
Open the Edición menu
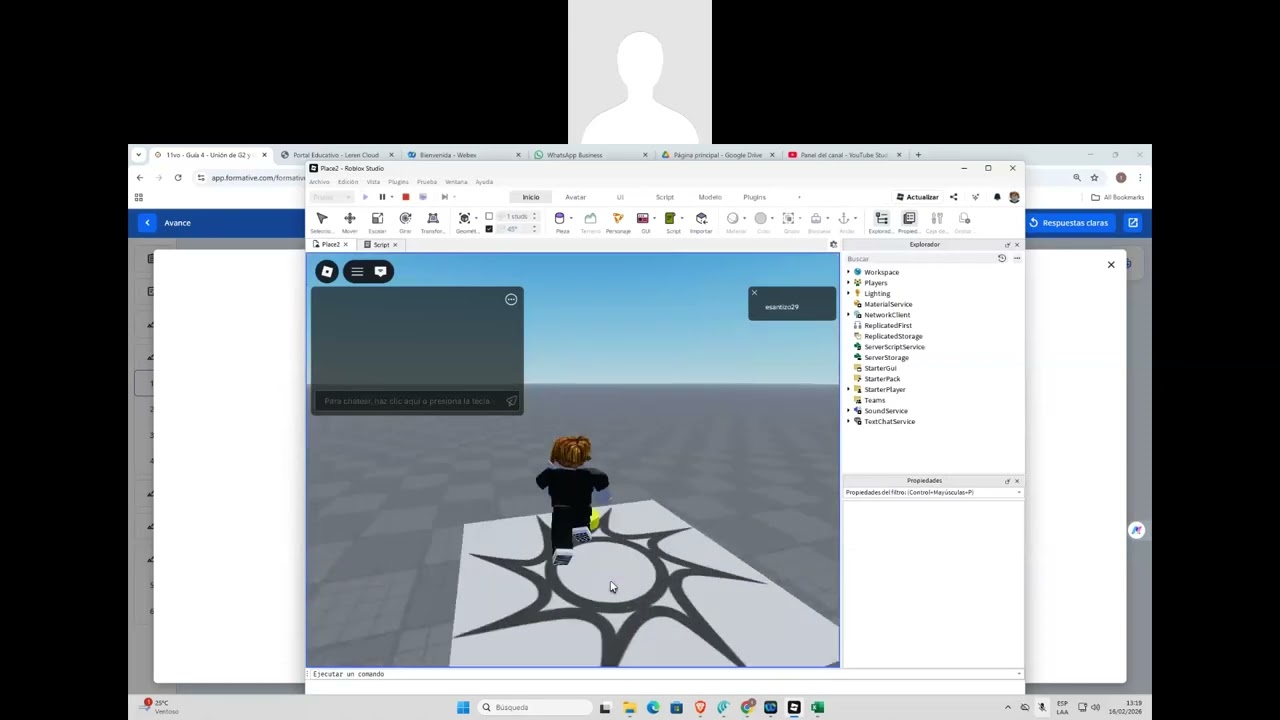(x=348, y=182)
